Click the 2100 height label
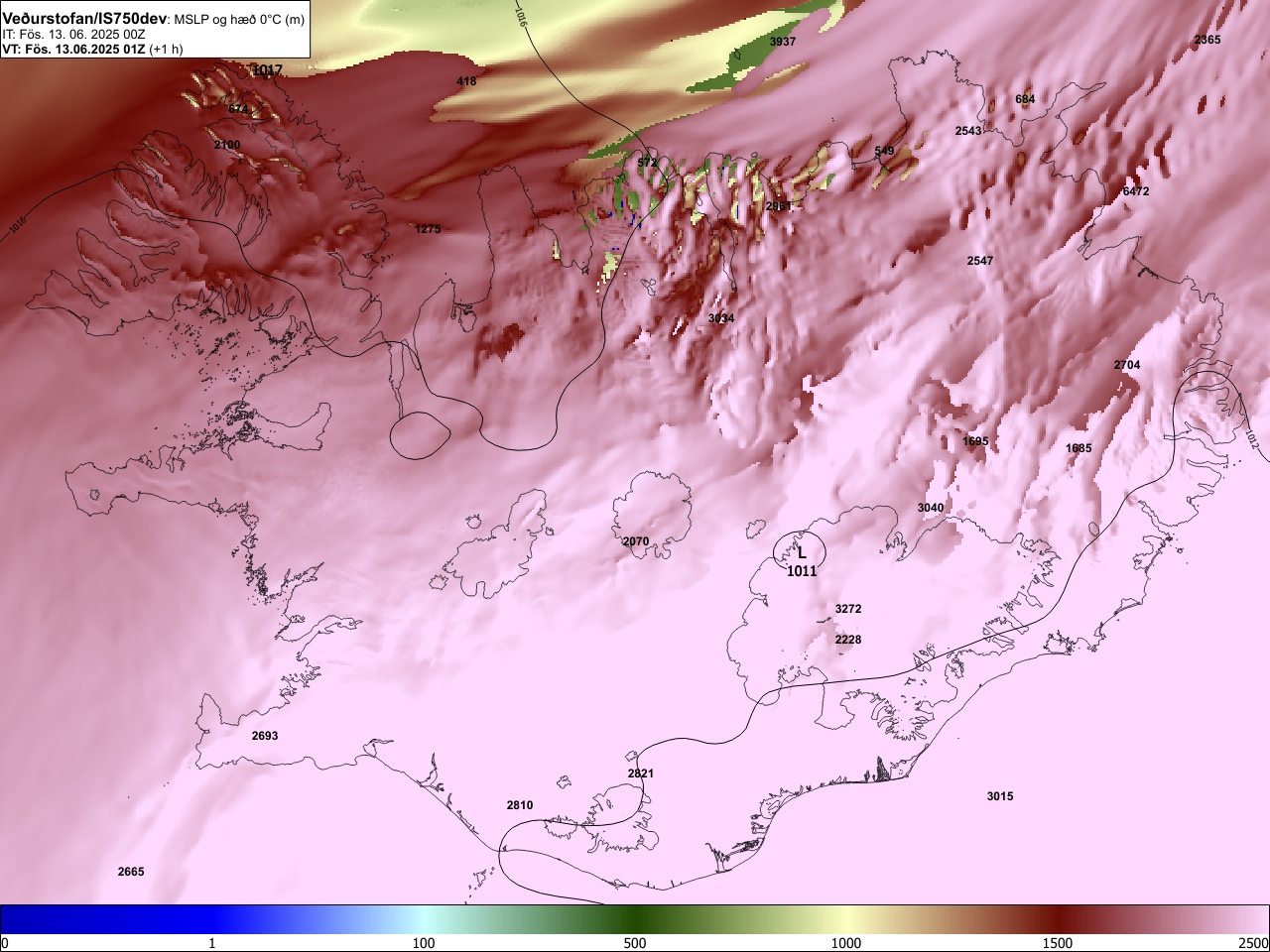1270x952 pixels. [227, 145]
